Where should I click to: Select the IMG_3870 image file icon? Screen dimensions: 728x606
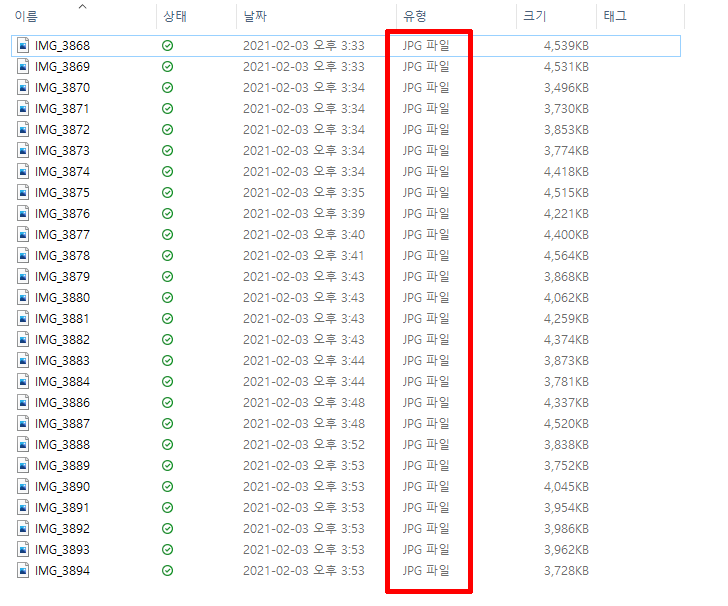click(x=23, y=87)
